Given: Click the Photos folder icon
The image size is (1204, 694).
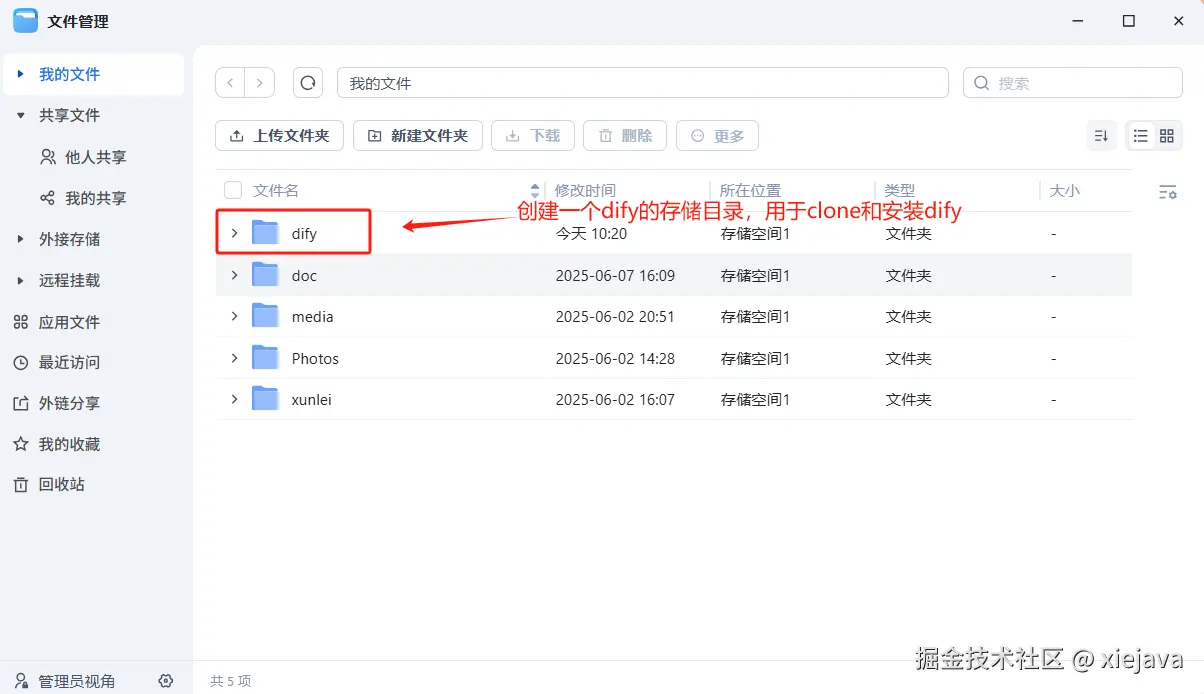Looking at the screenshot, I should point(265,358).
